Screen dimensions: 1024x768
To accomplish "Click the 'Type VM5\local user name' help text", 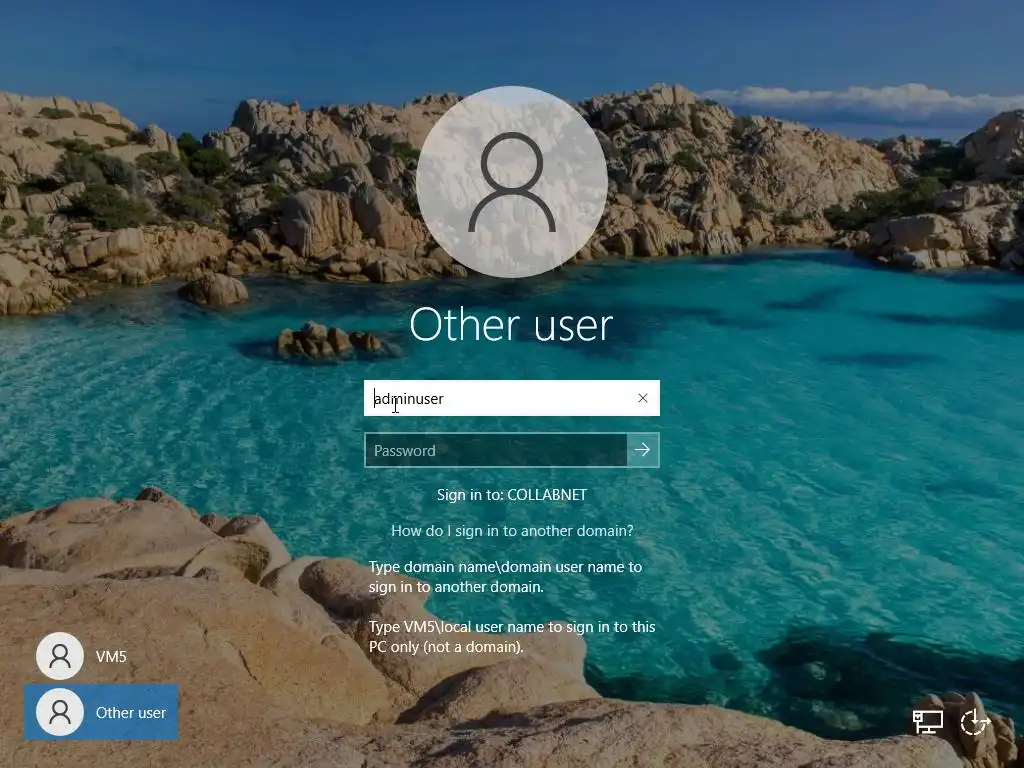I will [x=512, y=637].
